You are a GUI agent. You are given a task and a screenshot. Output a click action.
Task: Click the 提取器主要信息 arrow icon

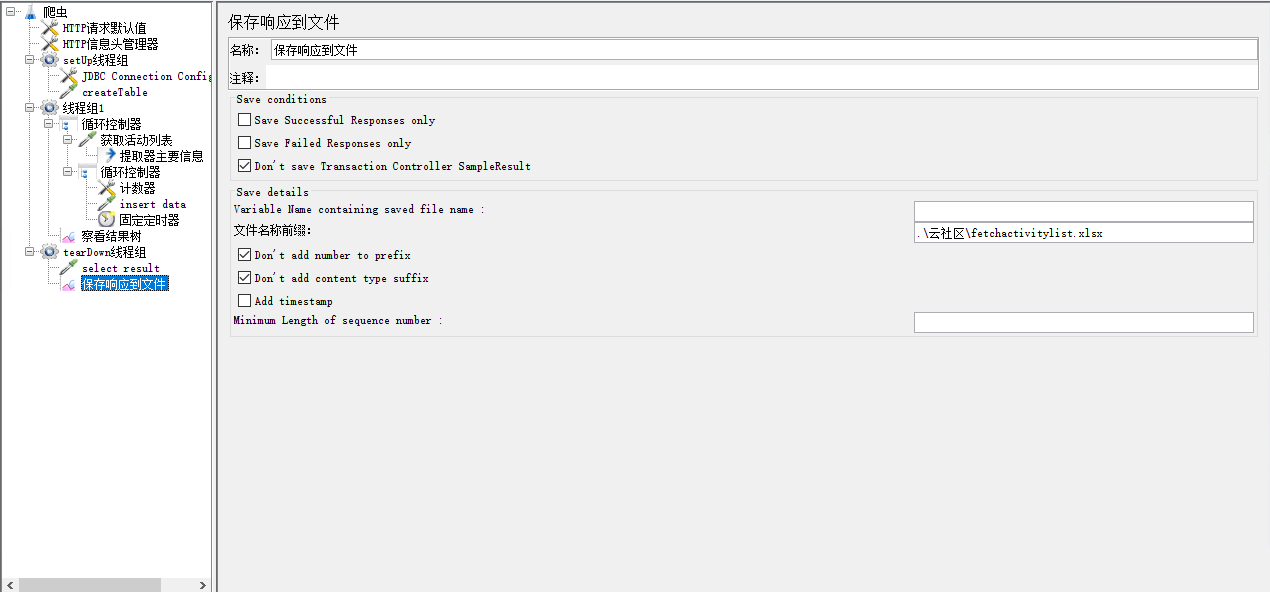pyautogui.click(x=108, y=156)
